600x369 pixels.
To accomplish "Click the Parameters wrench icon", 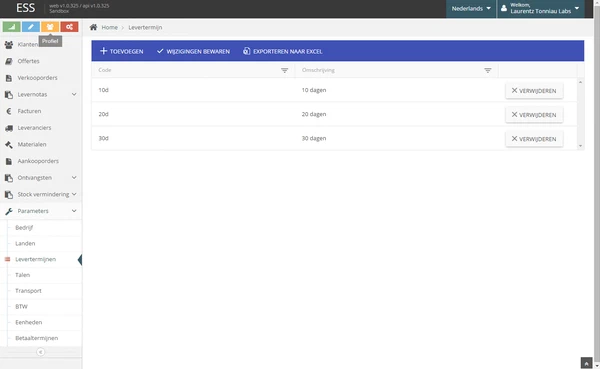I will coord(9,211).
